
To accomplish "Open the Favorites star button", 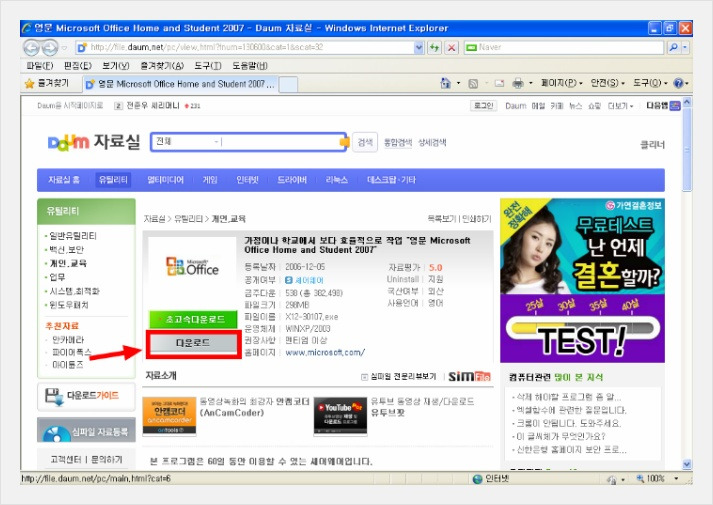I will tap(46, 83).
